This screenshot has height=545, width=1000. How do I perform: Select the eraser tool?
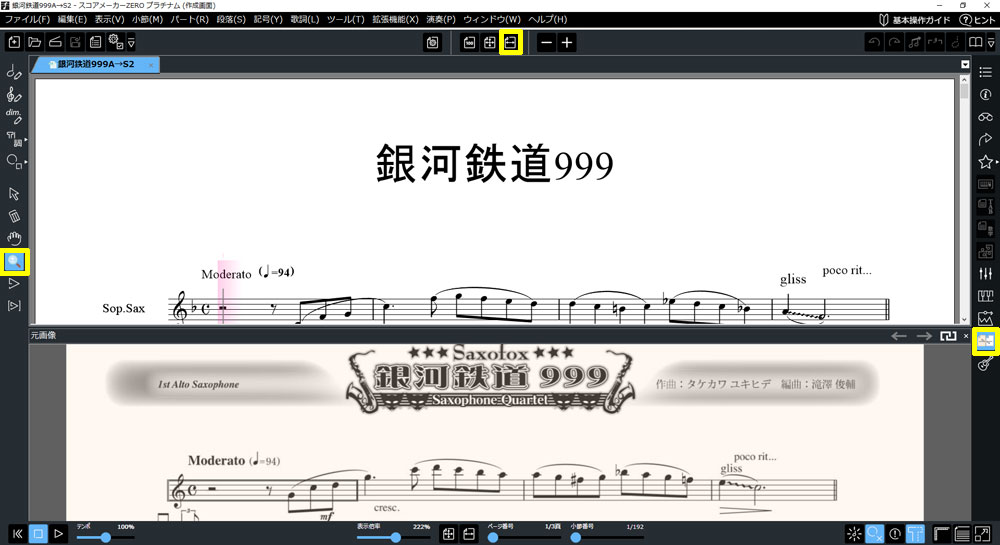(x=13, y=216)
